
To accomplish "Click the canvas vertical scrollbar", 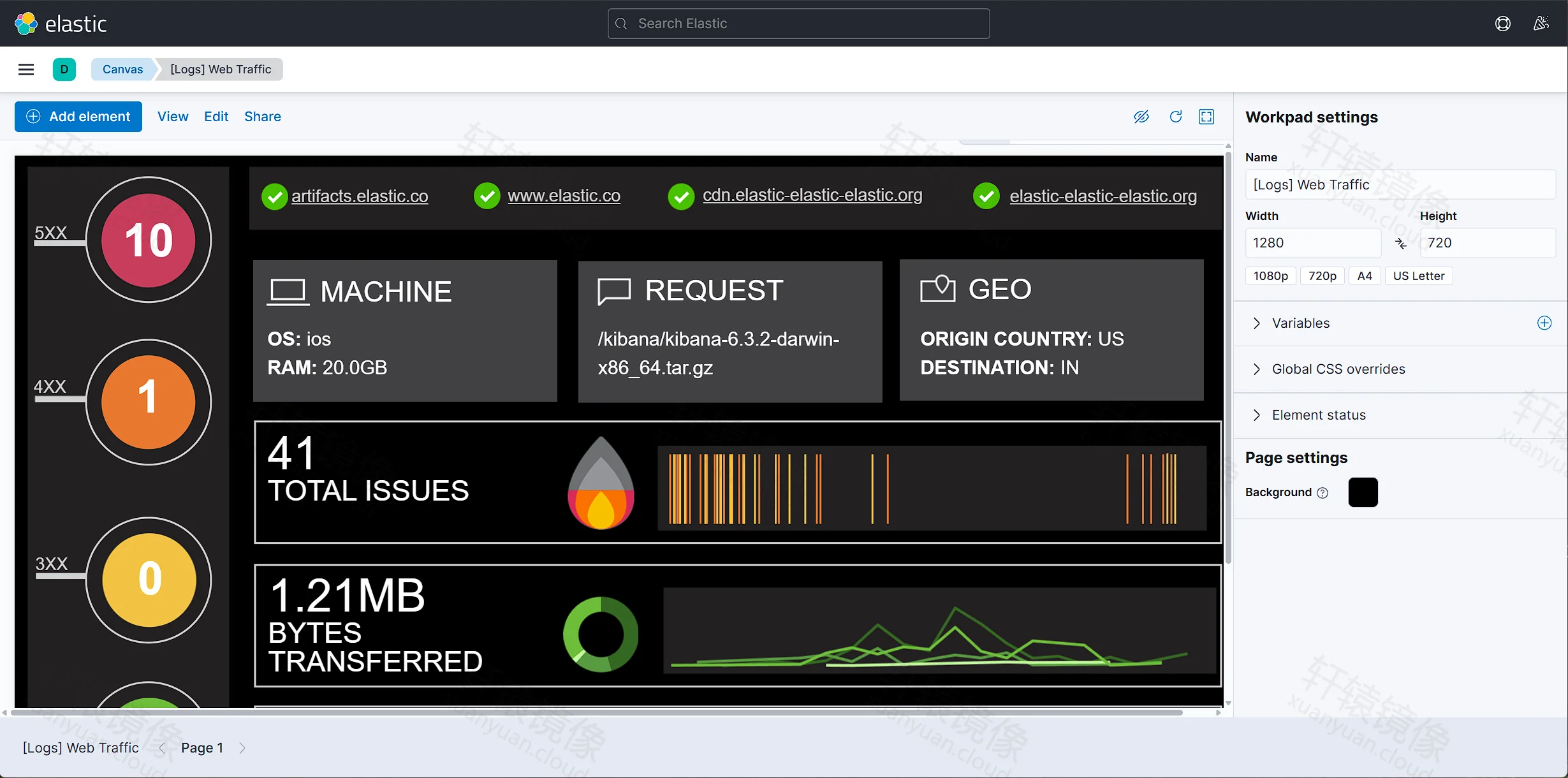I will pos(1228,357).
